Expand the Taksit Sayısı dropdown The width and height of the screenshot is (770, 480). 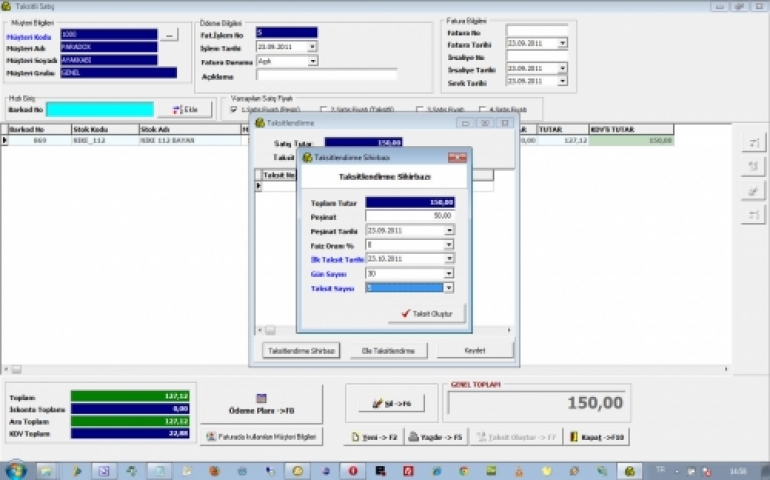pos(449,287)
